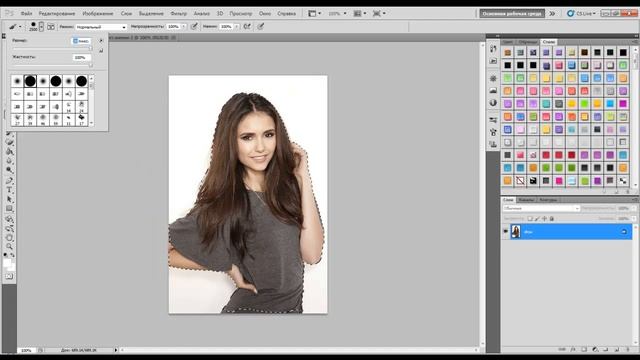Add a layer style using fx button

point(573,350)
